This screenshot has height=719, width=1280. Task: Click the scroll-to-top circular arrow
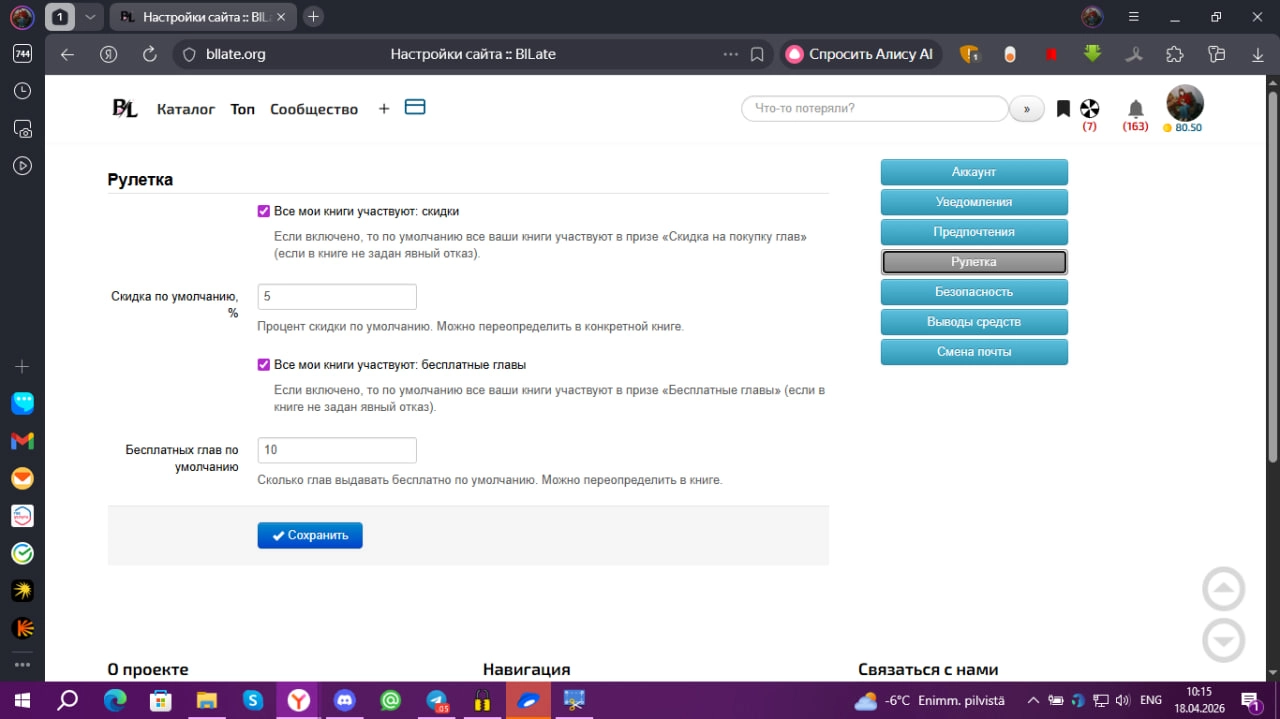click(x=1223, y=589)
